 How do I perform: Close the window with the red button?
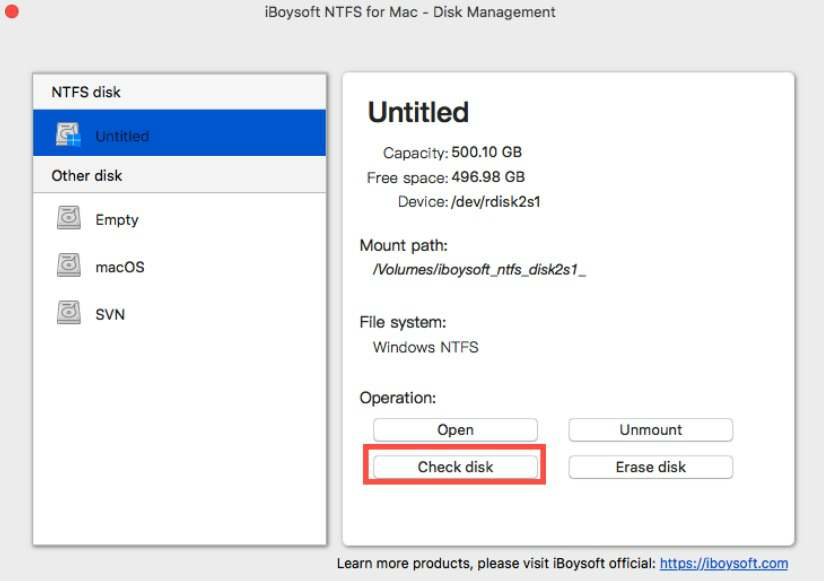point(12,12)
